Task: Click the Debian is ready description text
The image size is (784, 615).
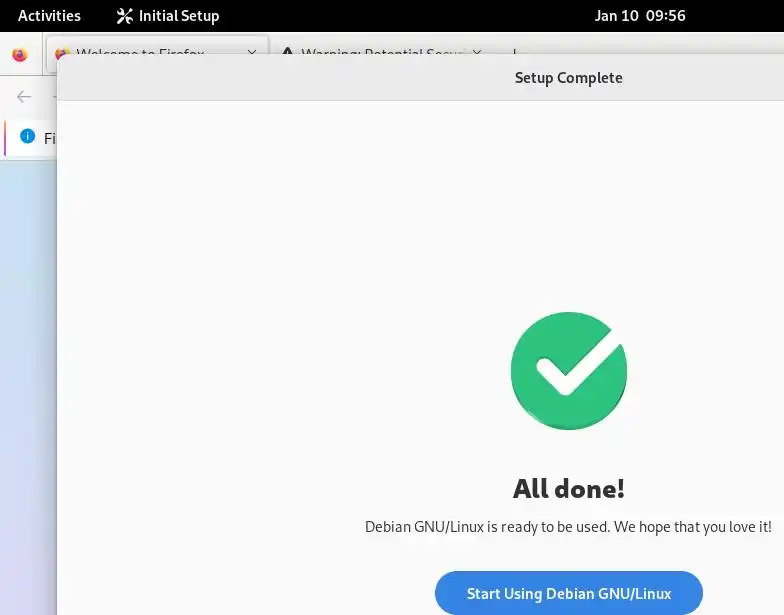Action: 568,526
